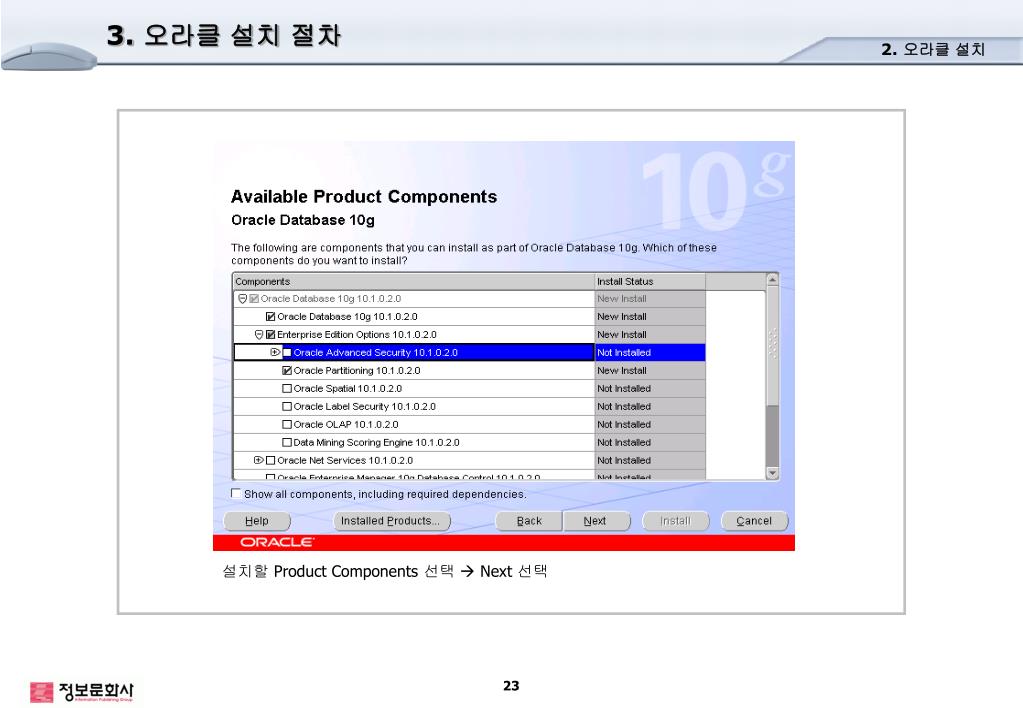Image resolution: width=1023 pixels, height=708 pixels.
Task: Uncheck Oracle Partitioning checkbox
Action: point(287,371)
